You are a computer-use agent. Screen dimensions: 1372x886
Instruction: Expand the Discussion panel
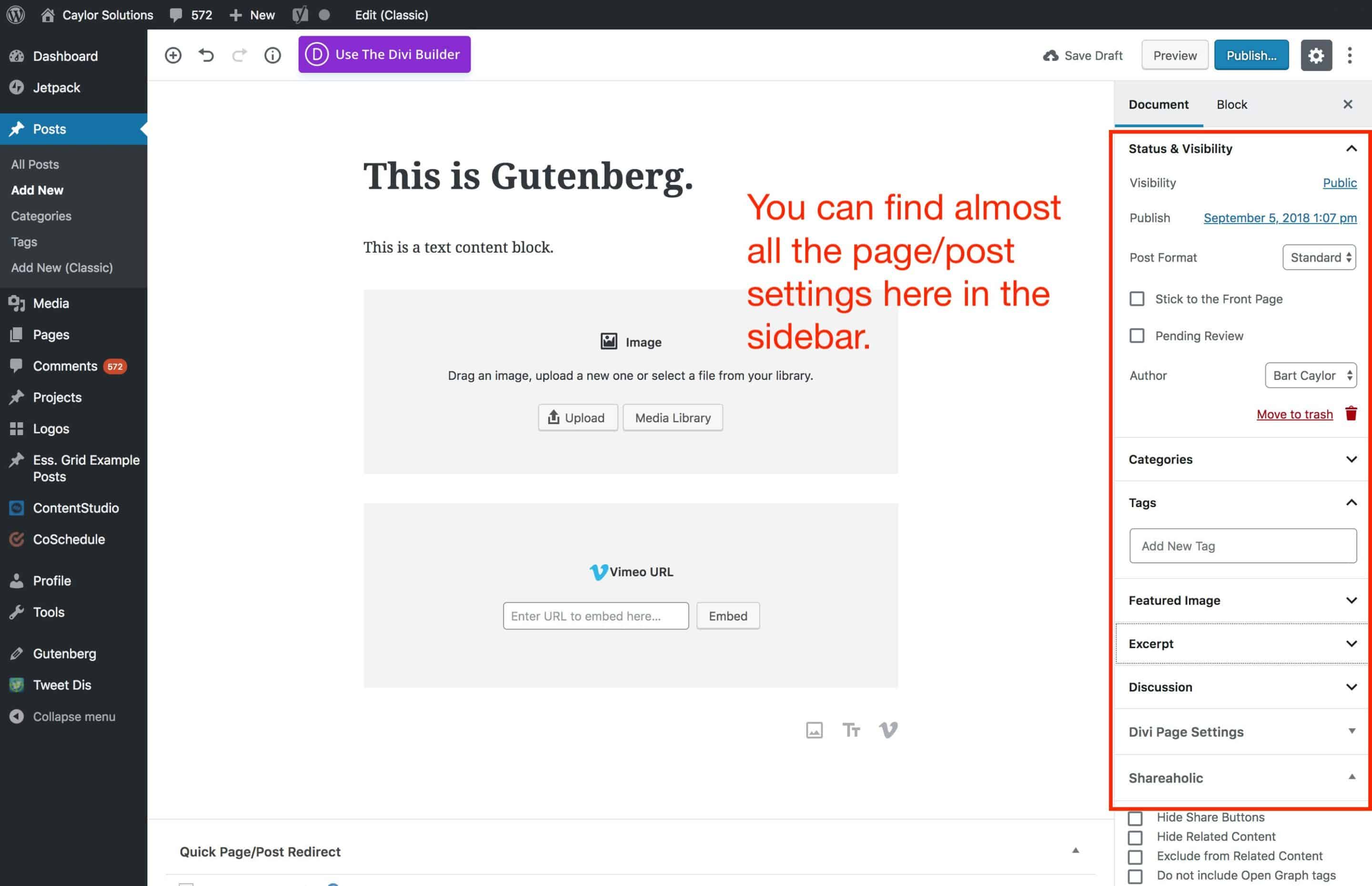click(1241, 687)
